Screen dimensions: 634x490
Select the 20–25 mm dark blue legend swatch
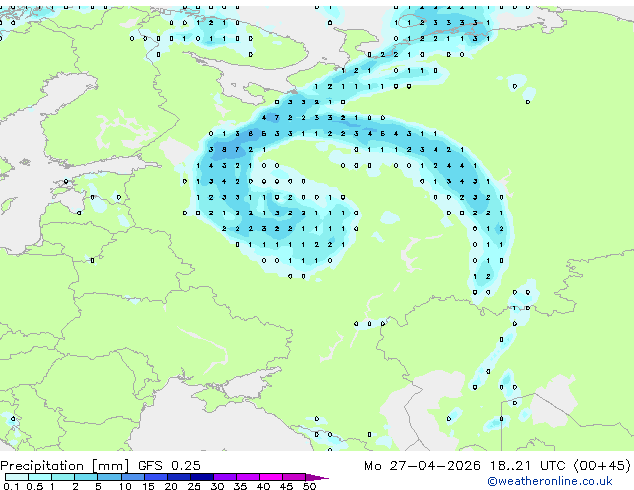[x=179, y=477]
